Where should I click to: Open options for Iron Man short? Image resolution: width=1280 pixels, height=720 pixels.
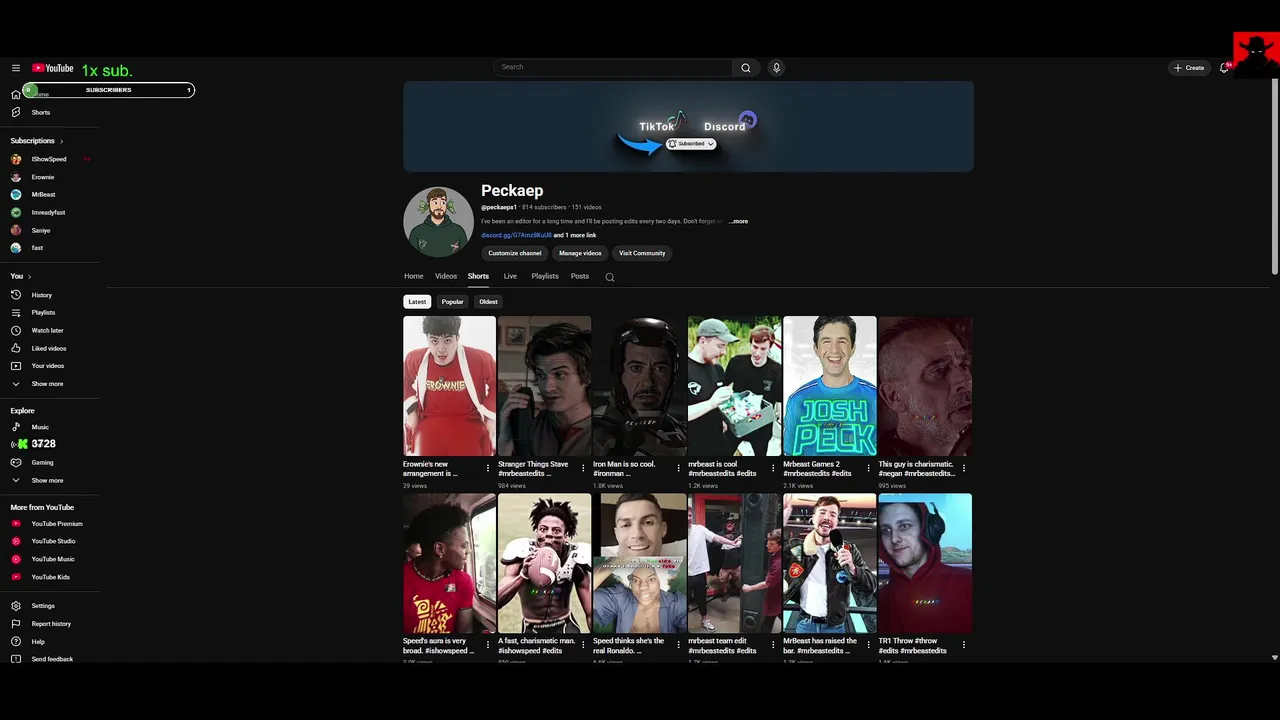[678, 468]
